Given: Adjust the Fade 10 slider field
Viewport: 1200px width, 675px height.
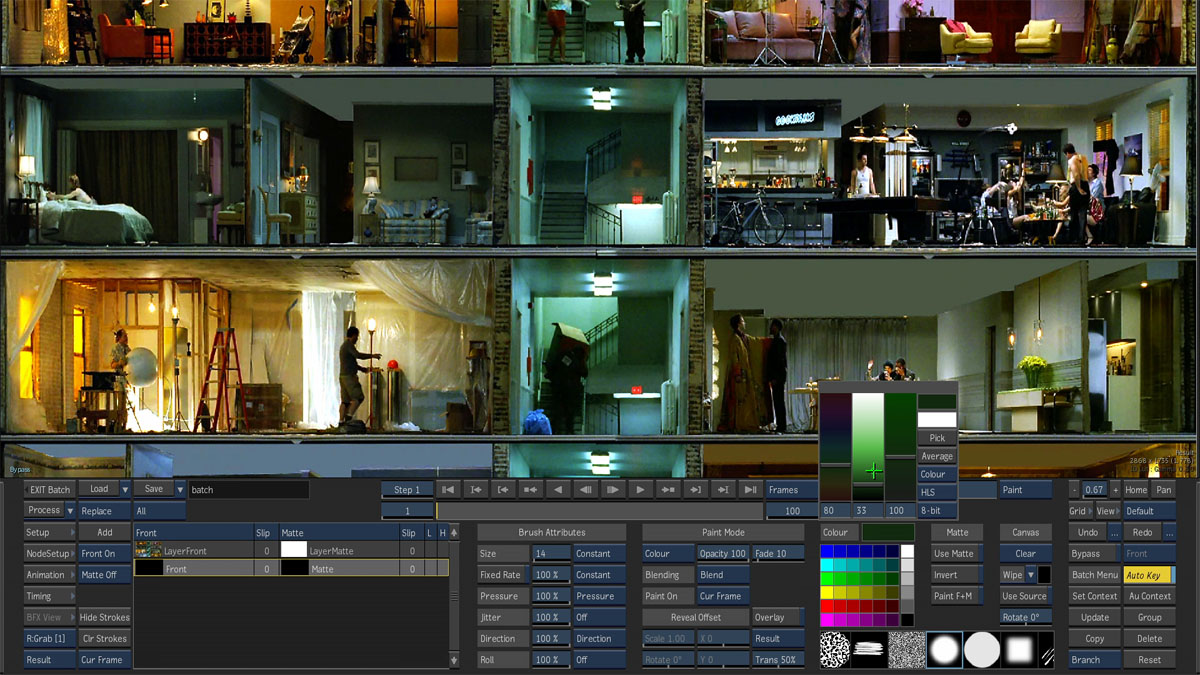Looking at the screenshot, I should coord(778,554).
